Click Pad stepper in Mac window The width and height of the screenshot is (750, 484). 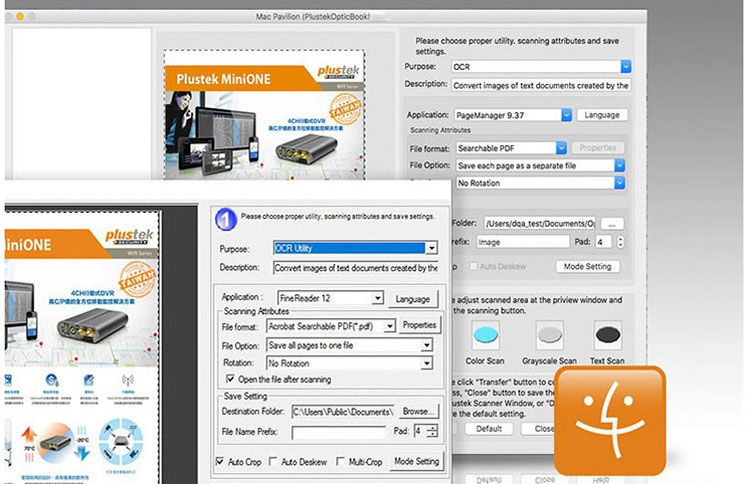tap(620, 242)
